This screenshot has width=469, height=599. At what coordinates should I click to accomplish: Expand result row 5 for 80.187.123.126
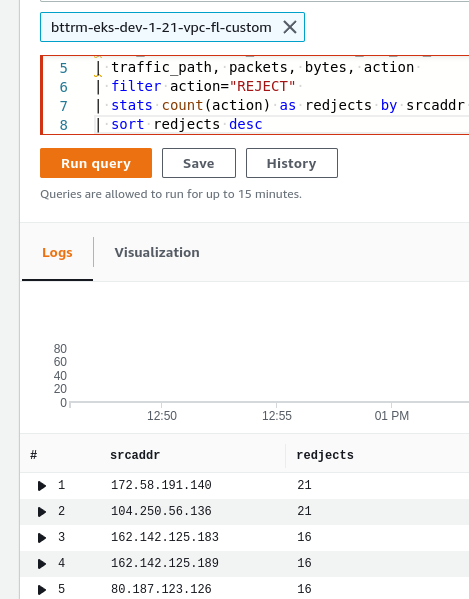pyautogui.click(x=42, y=589)
